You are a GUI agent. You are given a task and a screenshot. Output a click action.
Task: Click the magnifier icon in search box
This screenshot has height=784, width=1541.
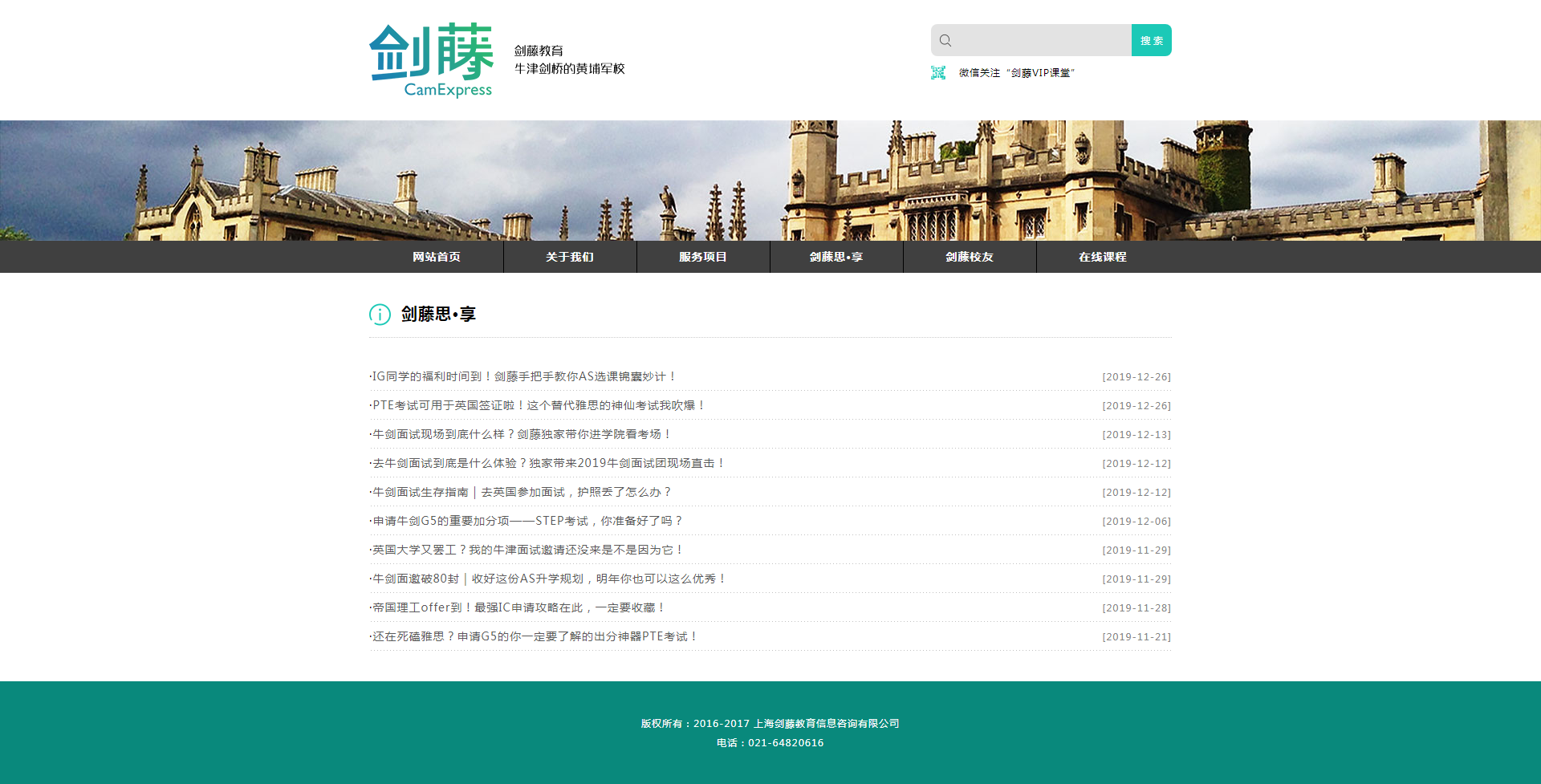tap(945, 41)
